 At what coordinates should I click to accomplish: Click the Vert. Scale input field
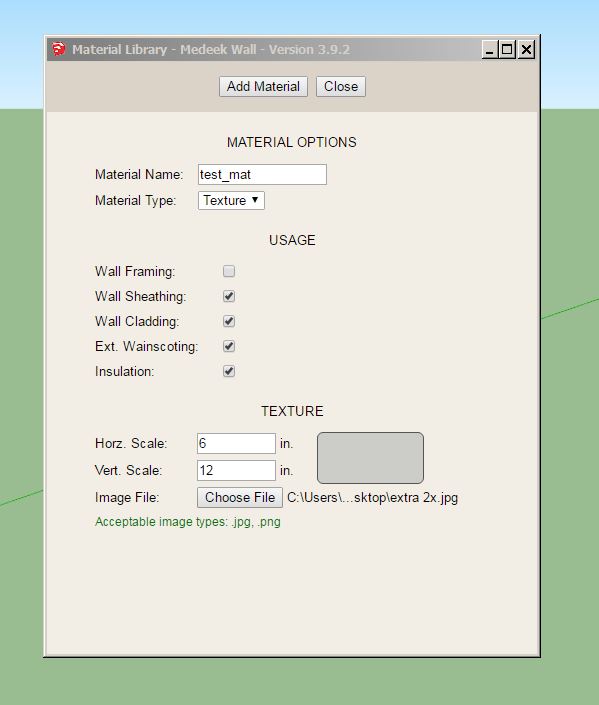[236, 470]
